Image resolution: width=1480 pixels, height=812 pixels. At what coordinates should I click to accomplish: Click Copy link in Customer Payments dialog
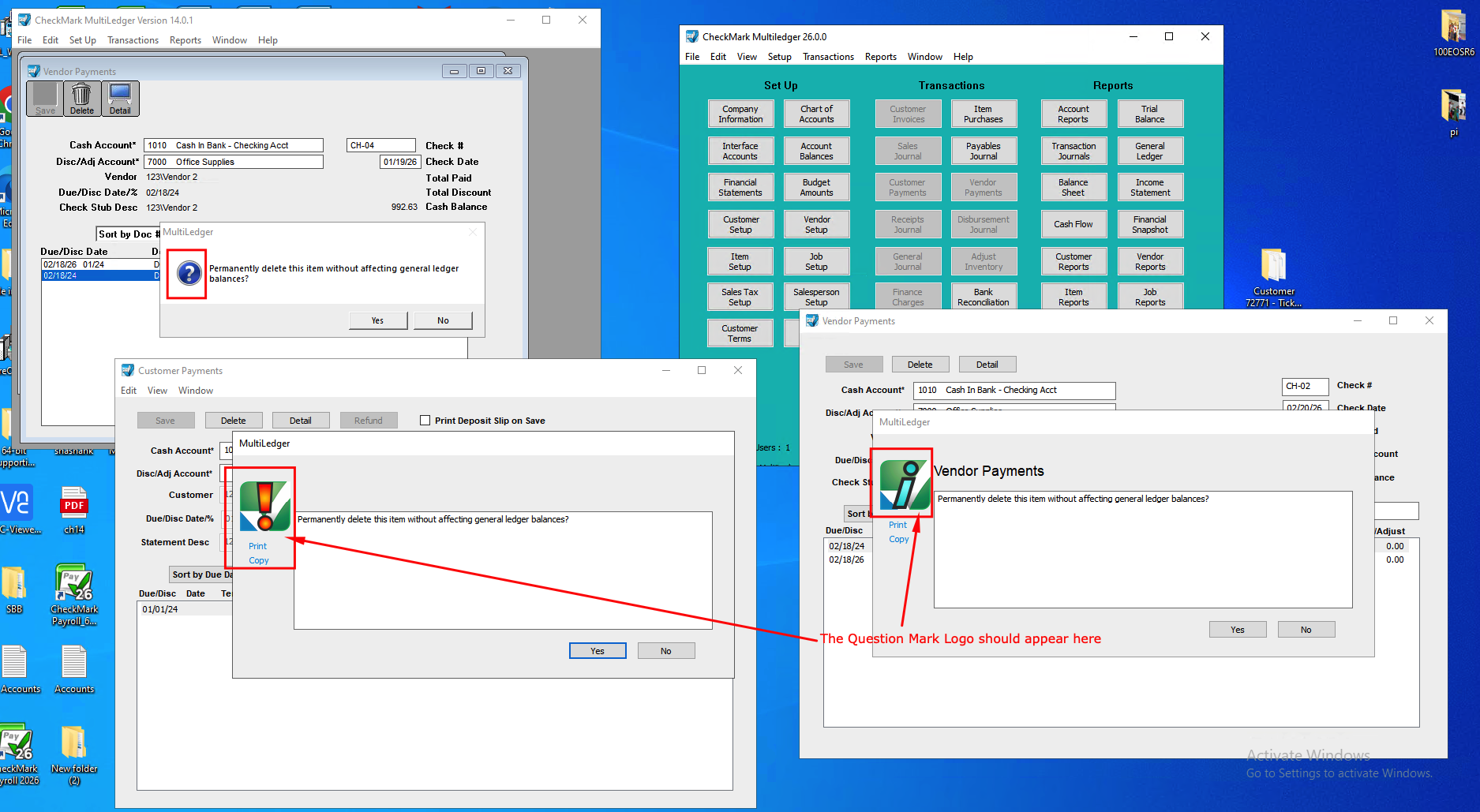click(259, 560)
